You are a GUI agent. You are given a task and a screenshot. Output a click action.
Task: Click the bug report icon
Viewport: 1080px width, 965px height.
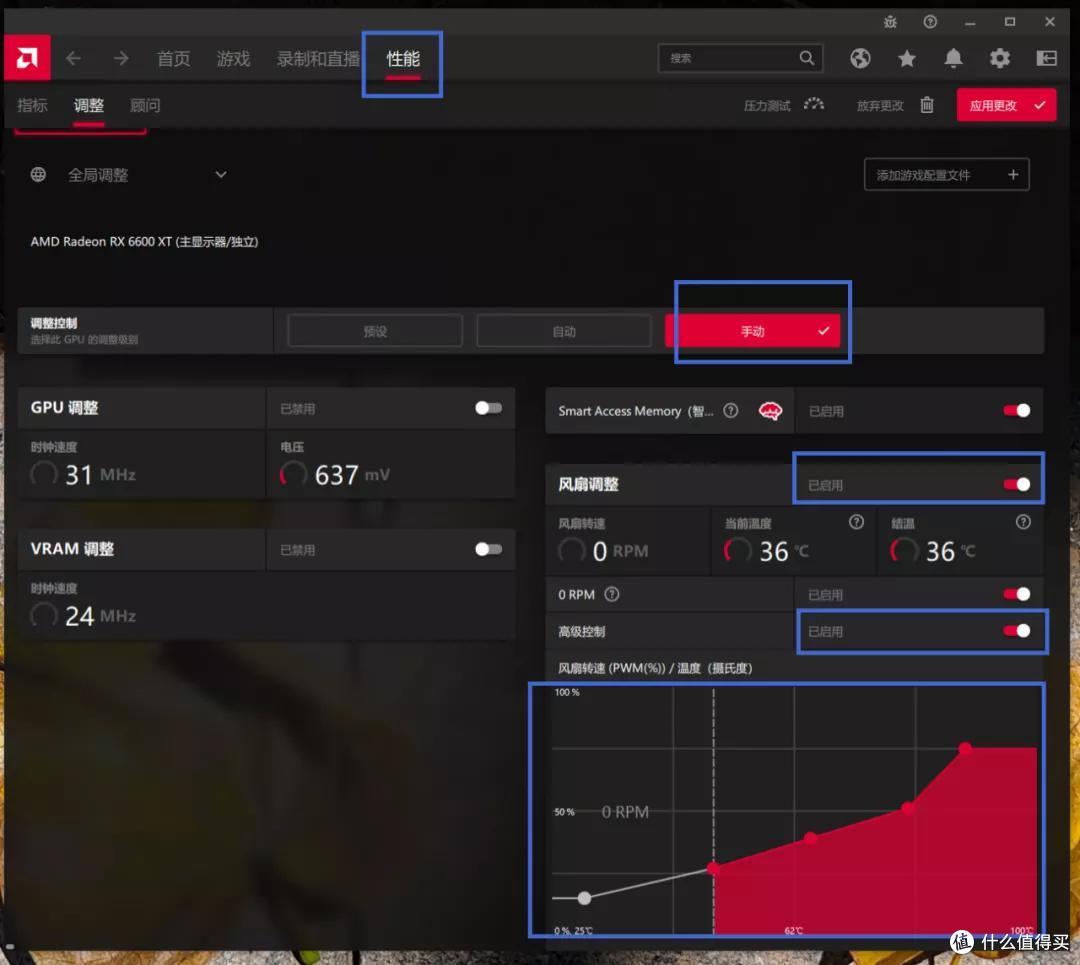(890, 22)
